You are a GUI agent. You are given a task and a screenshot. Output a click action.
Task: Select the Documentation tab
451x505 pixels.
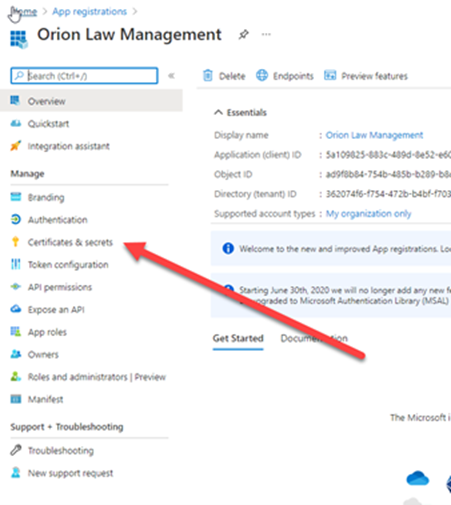(314, 338)
